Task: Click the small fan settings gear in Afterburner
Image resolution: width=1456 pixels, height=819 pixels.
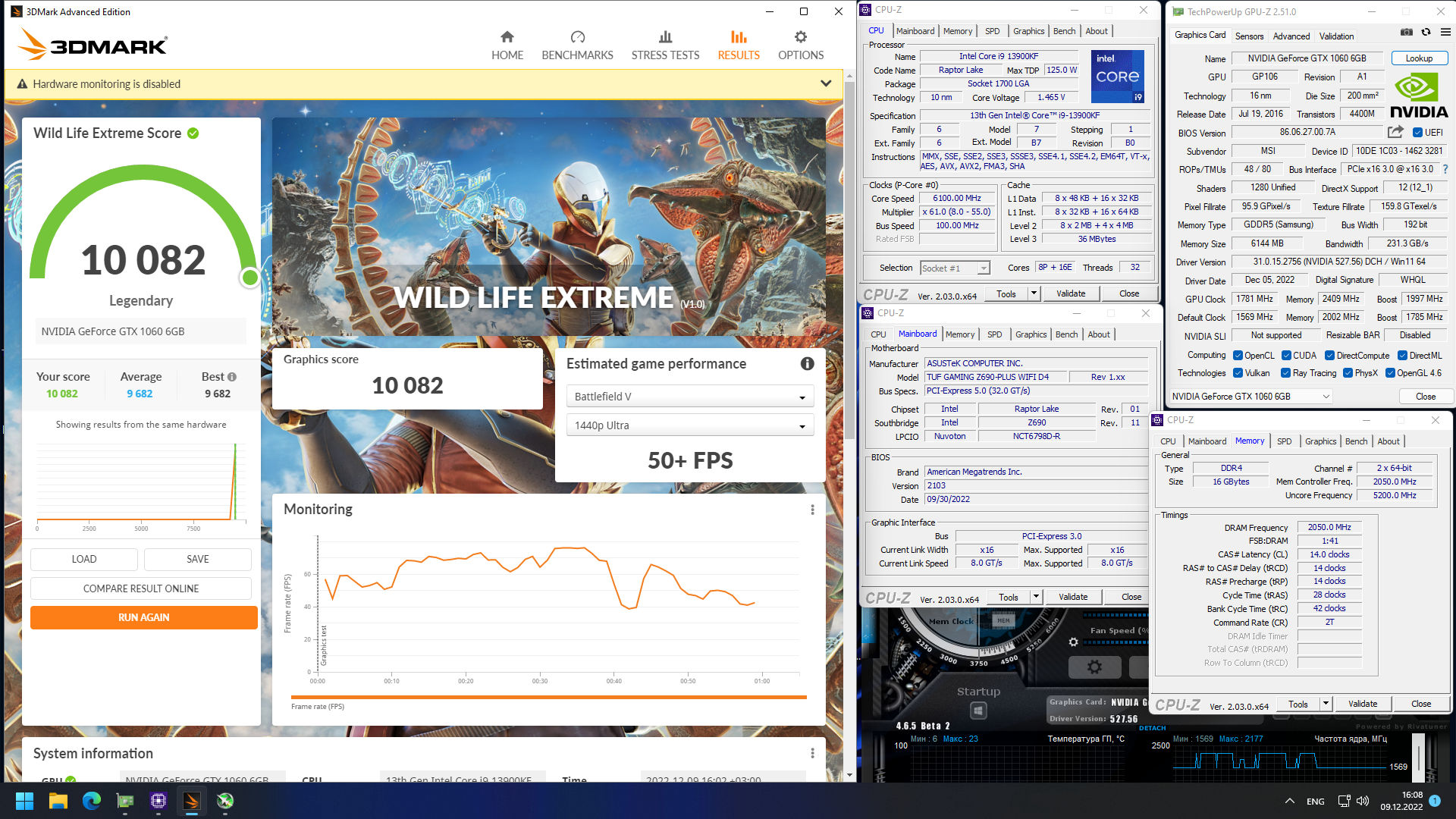Action: (1073, 642)
